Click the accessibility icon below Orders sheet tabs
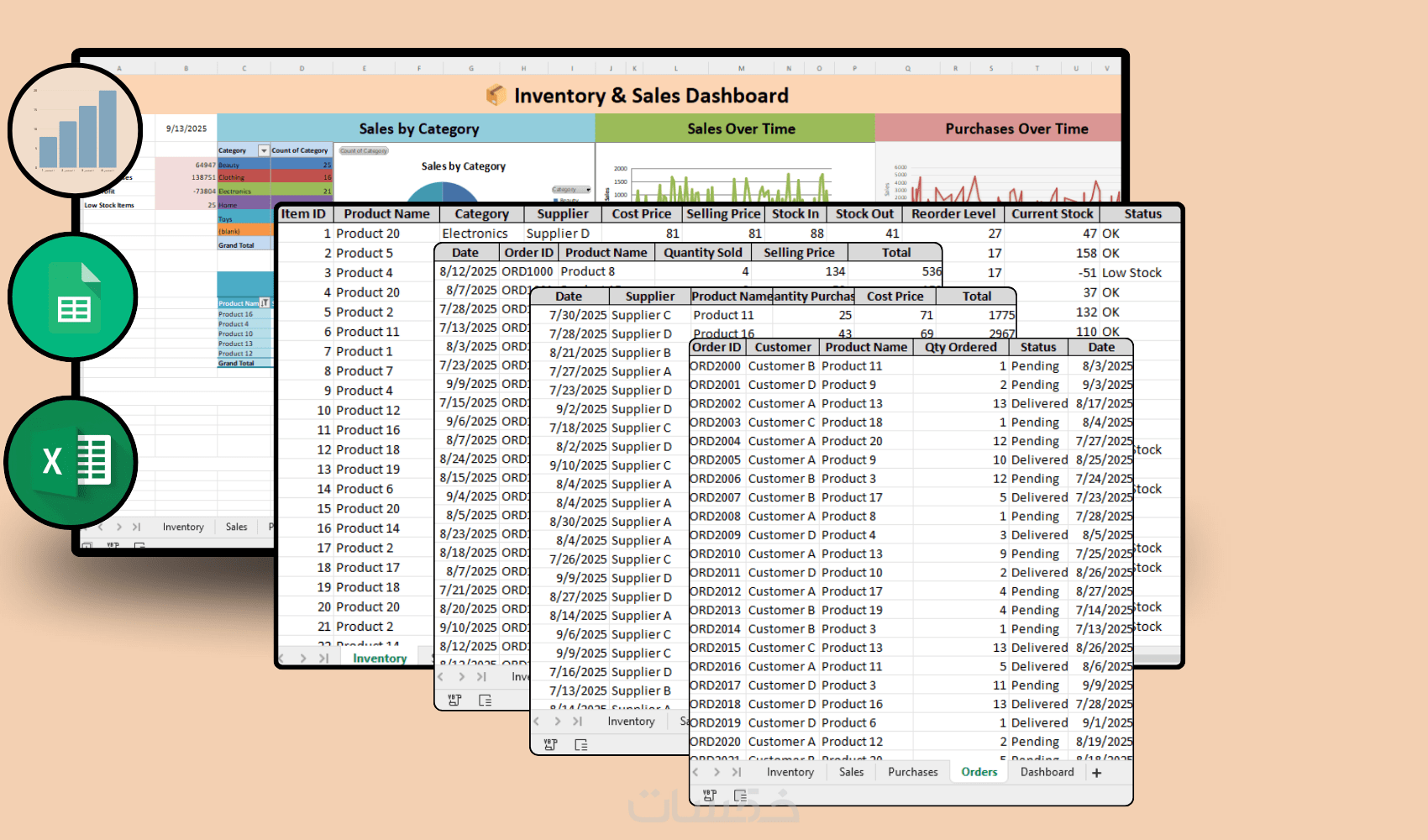Screen dimensions: 1428x840 (x=740, y=795)
